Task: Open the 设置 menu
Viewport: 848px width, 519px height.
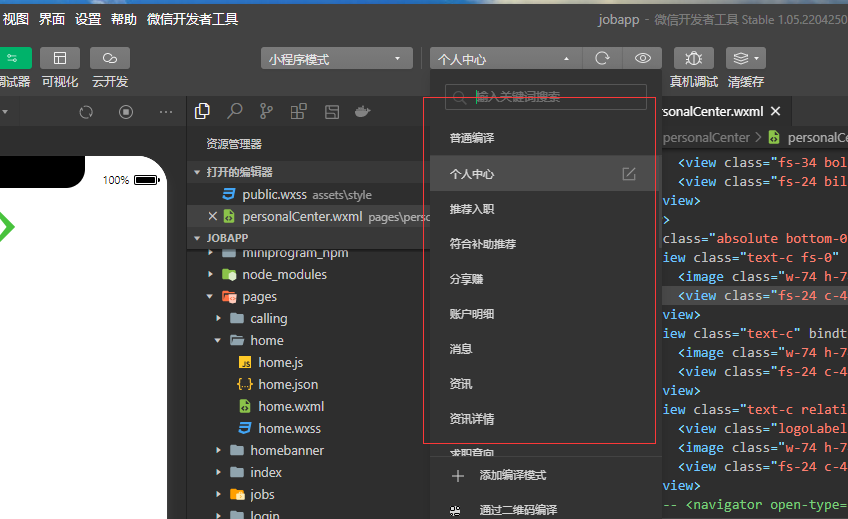Action: pyautogui.click(x=88, y=19)
